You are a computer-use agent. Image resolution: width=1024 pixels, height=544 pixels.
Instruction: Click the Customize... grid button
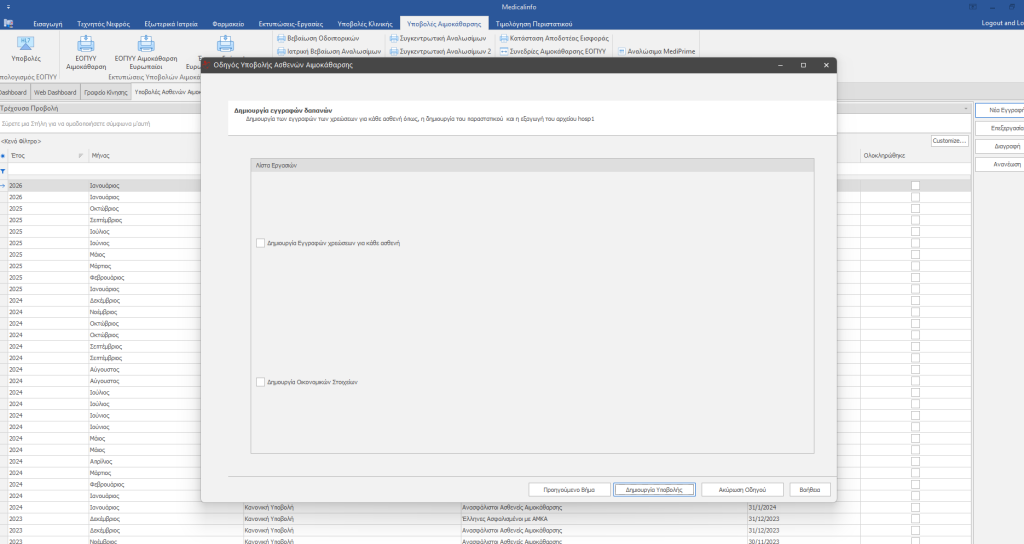(x=950, y=141)
